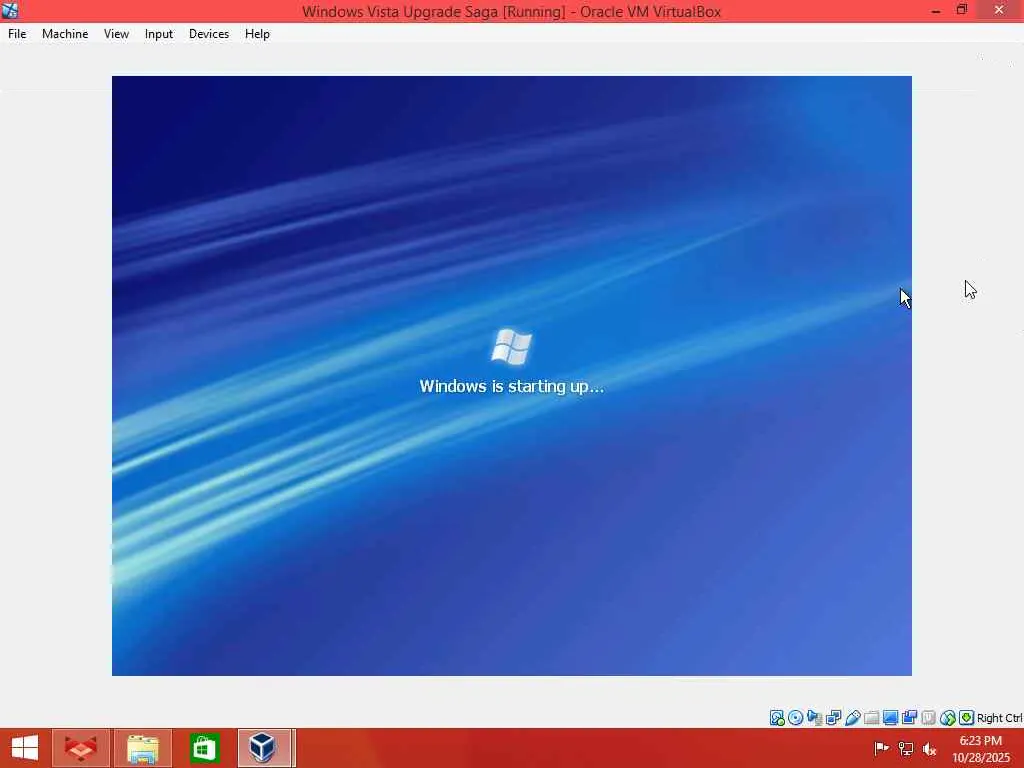Click the optical disc drive status icon
Image resolution: width=1024 pixels, height=768 pixels.
coord(795,718)
